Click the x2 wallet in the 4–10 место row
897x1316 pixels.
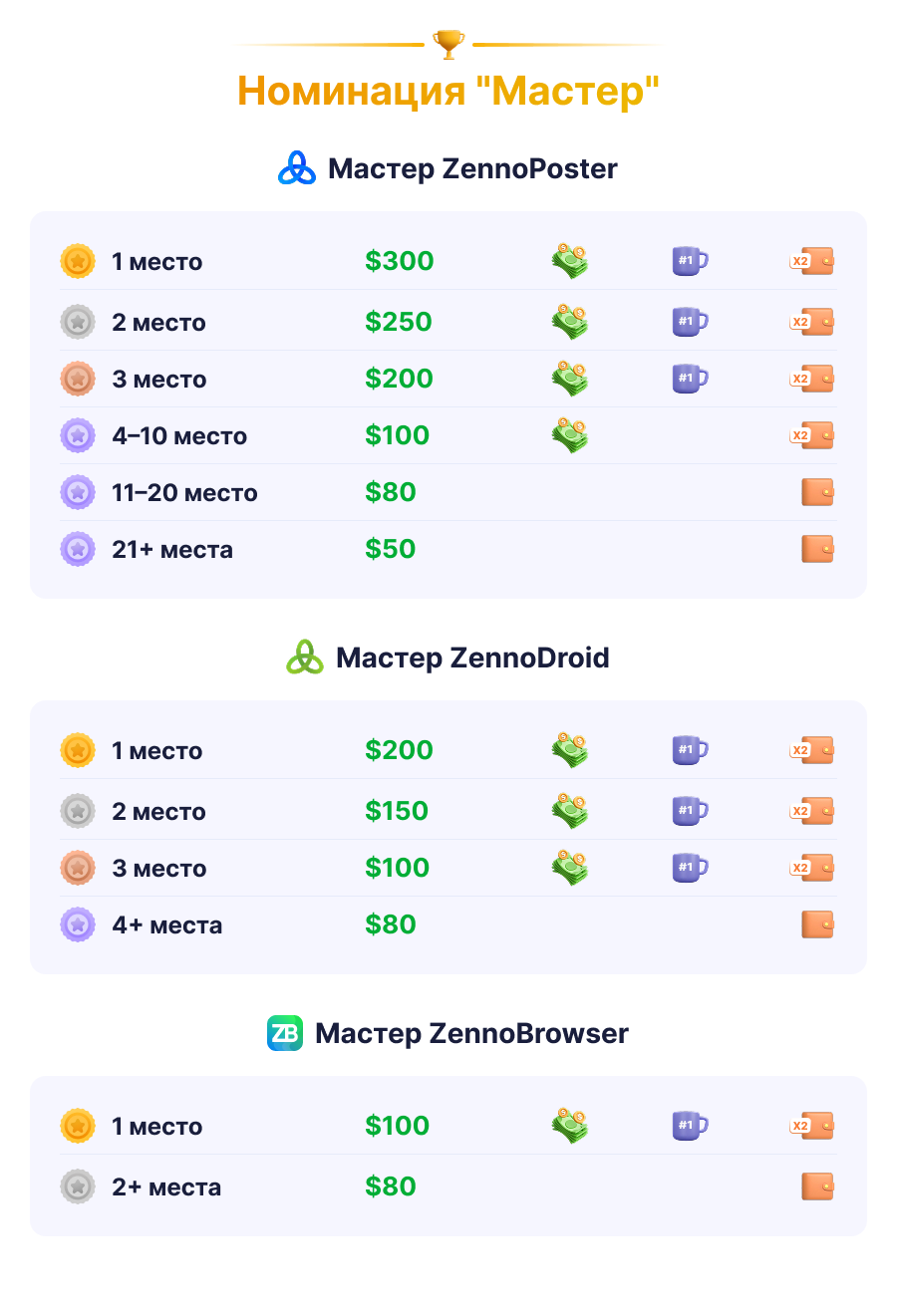(x=811, y=435)
